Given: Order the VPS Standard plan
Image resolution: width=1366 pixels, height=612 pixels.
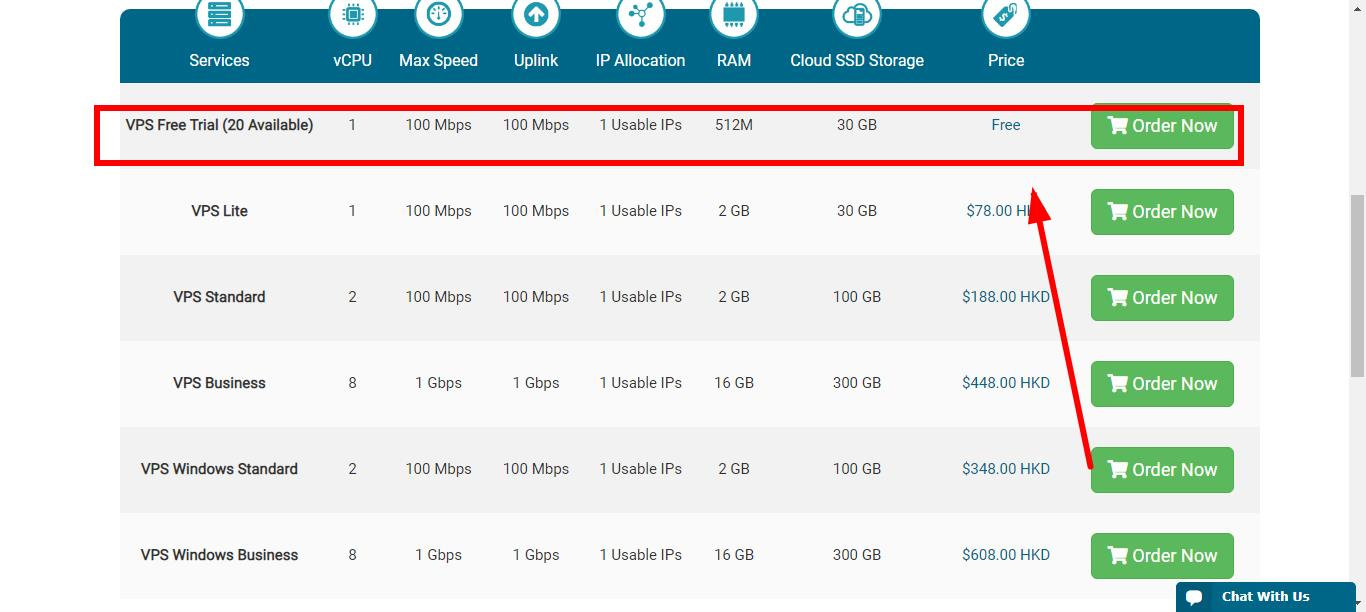Looking at the screenshot, I should 1162,298.
